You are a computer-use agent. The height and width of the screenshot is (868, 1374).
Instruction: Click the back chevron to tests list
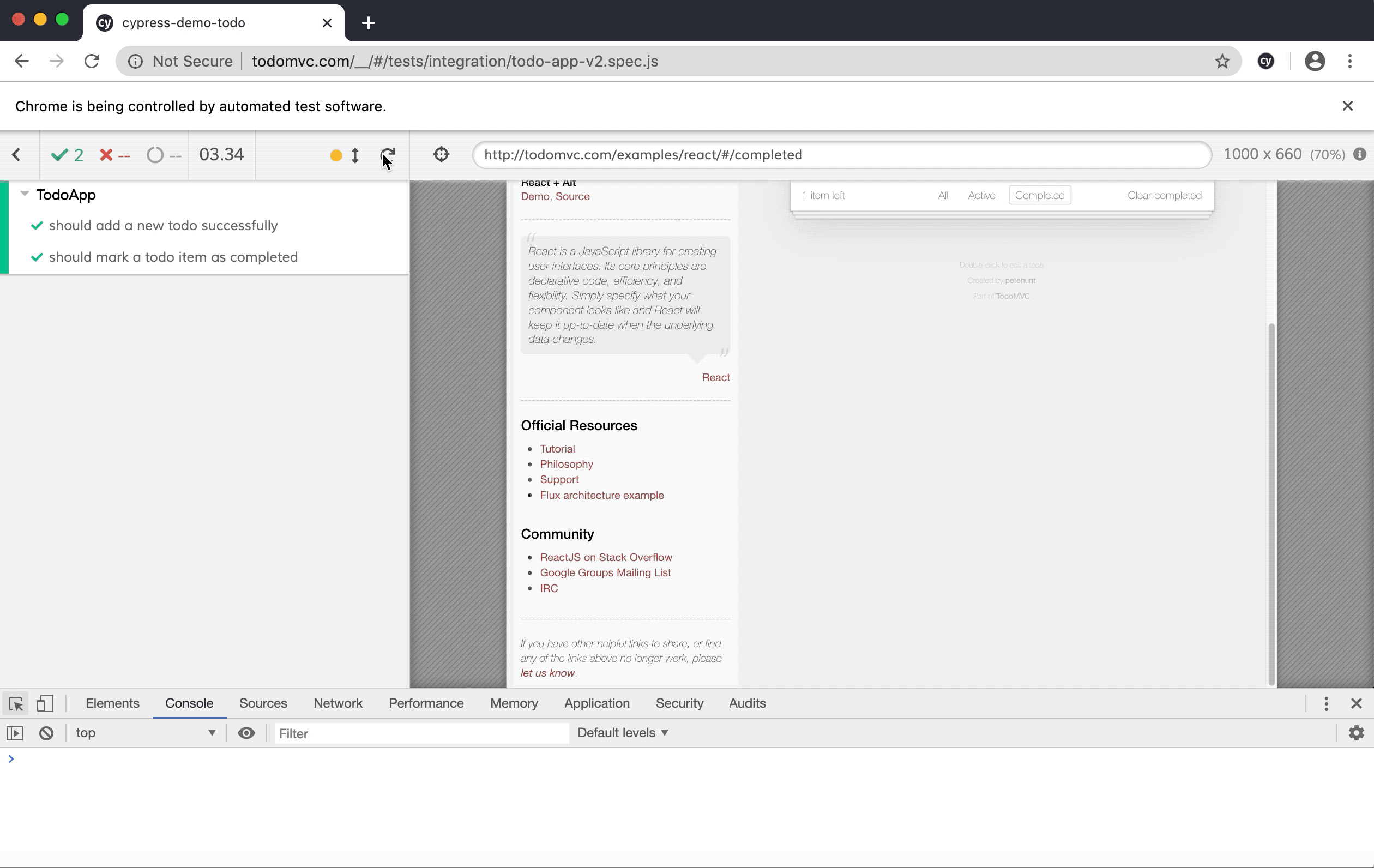click(x=16, y=155)
